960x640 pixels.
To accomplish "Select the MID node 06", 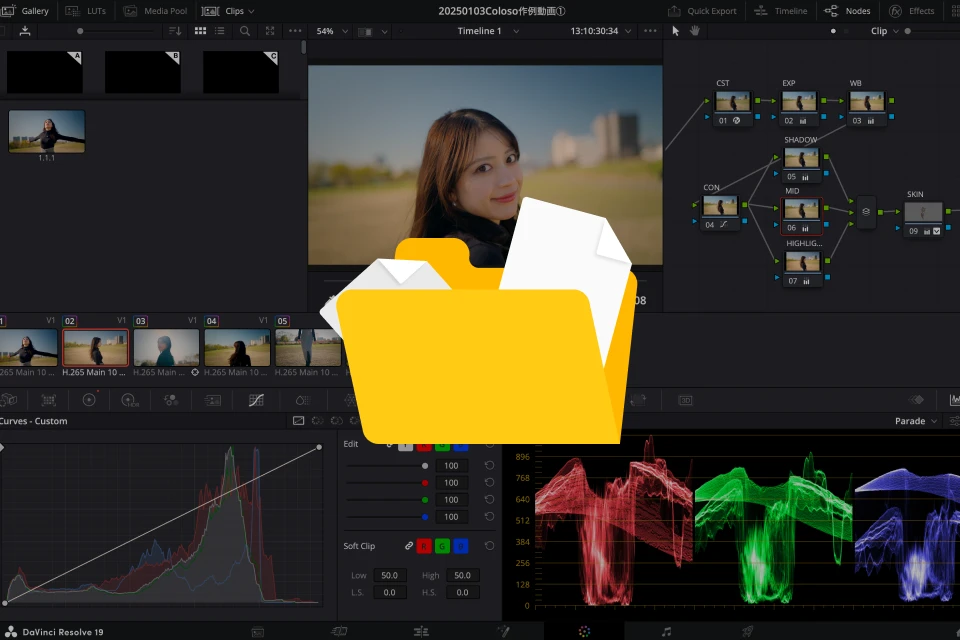I will (801, 216).
